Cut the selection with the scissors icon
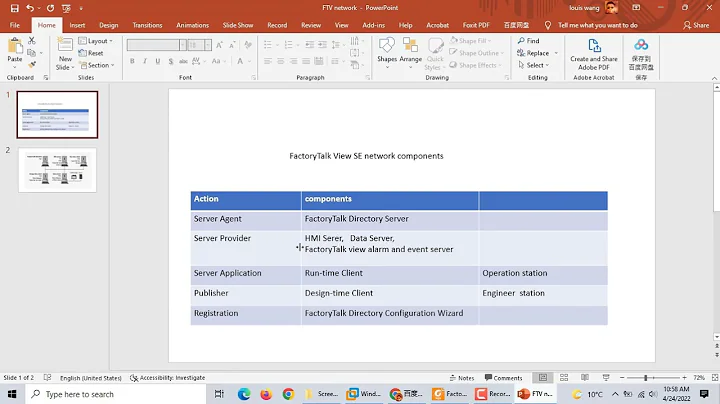The image size is (720, 404). [x=32, y=41]
